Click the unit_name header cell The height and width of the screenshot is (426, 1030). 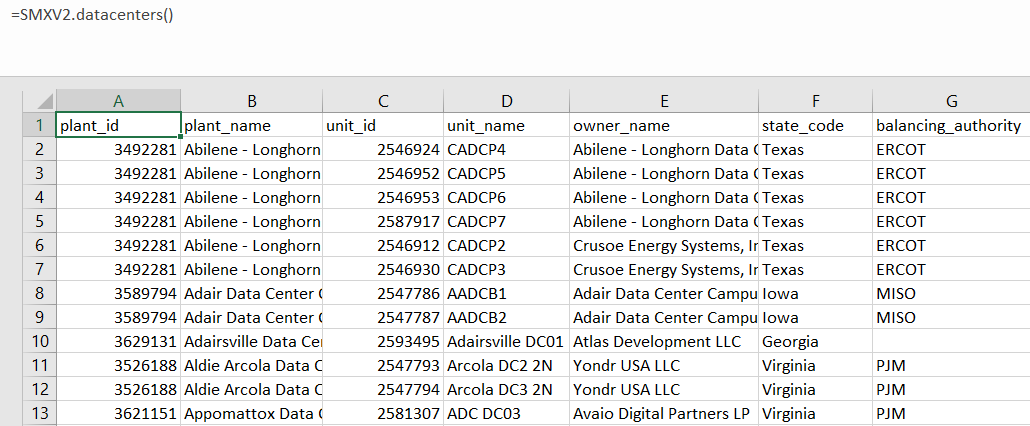tap(506, 125)
